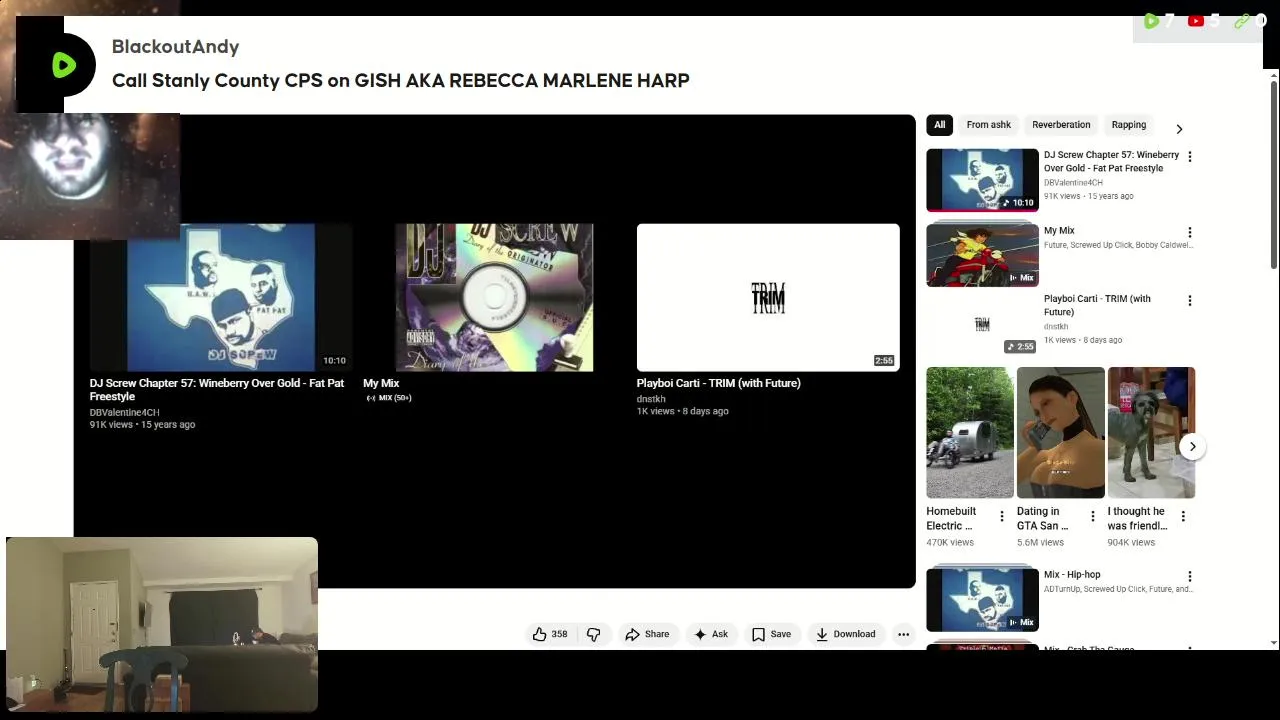Click the MIX (50+) label on end screen
This screenshot has width=1280, height=720.
[389, 398]
